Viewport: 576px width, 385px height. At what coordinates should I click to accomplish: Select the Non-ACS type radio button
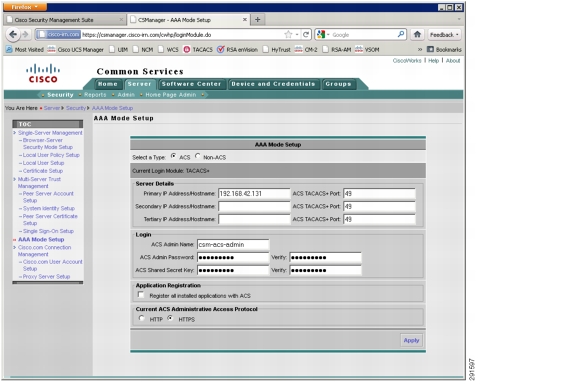click(x=198, y=156)
